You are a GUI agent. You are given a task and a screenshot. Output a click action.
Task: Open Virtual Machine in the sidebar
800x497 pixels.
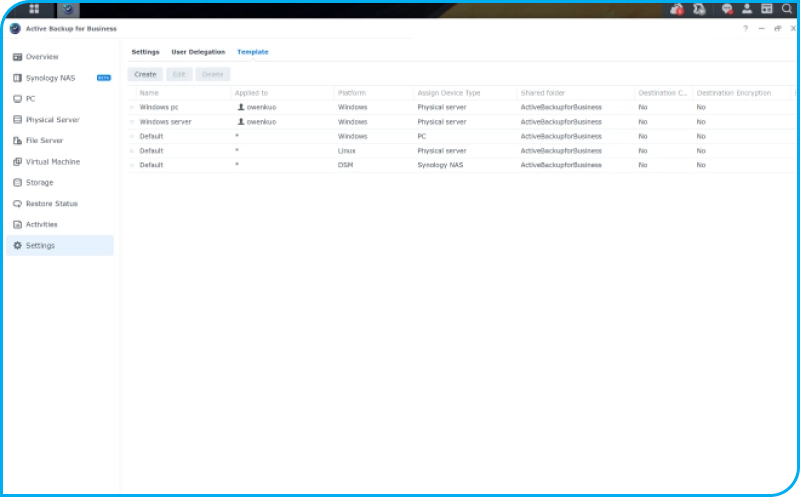tap(60, 161)
